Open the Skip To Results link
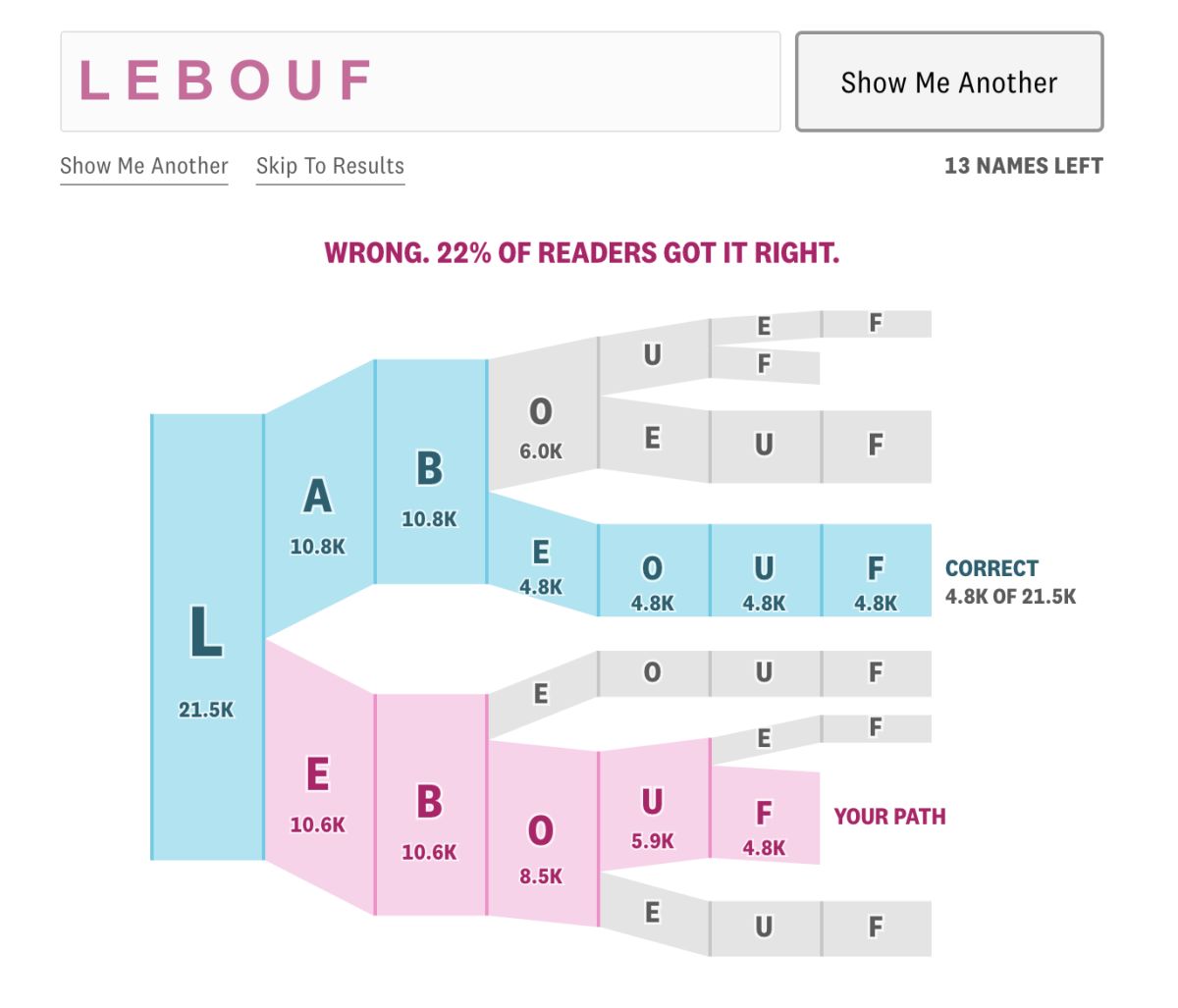1178x1008 pixels. click(330, 166)
